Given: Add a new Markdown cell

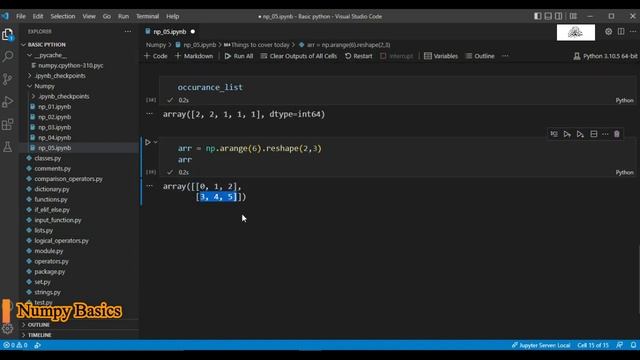Looking at the screenshot, I should pos(194,56).
